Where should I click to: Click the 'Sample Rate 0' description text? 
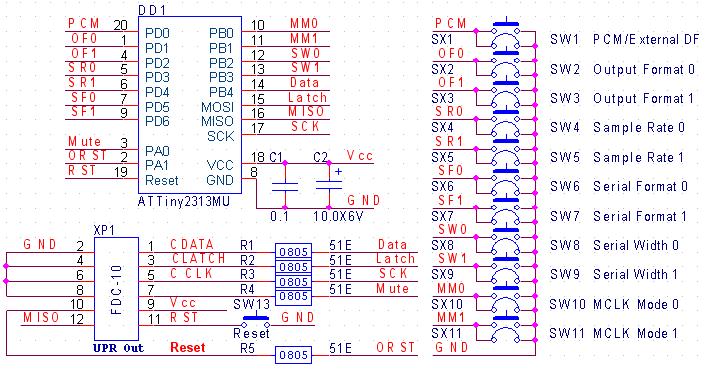click(639, 128)
